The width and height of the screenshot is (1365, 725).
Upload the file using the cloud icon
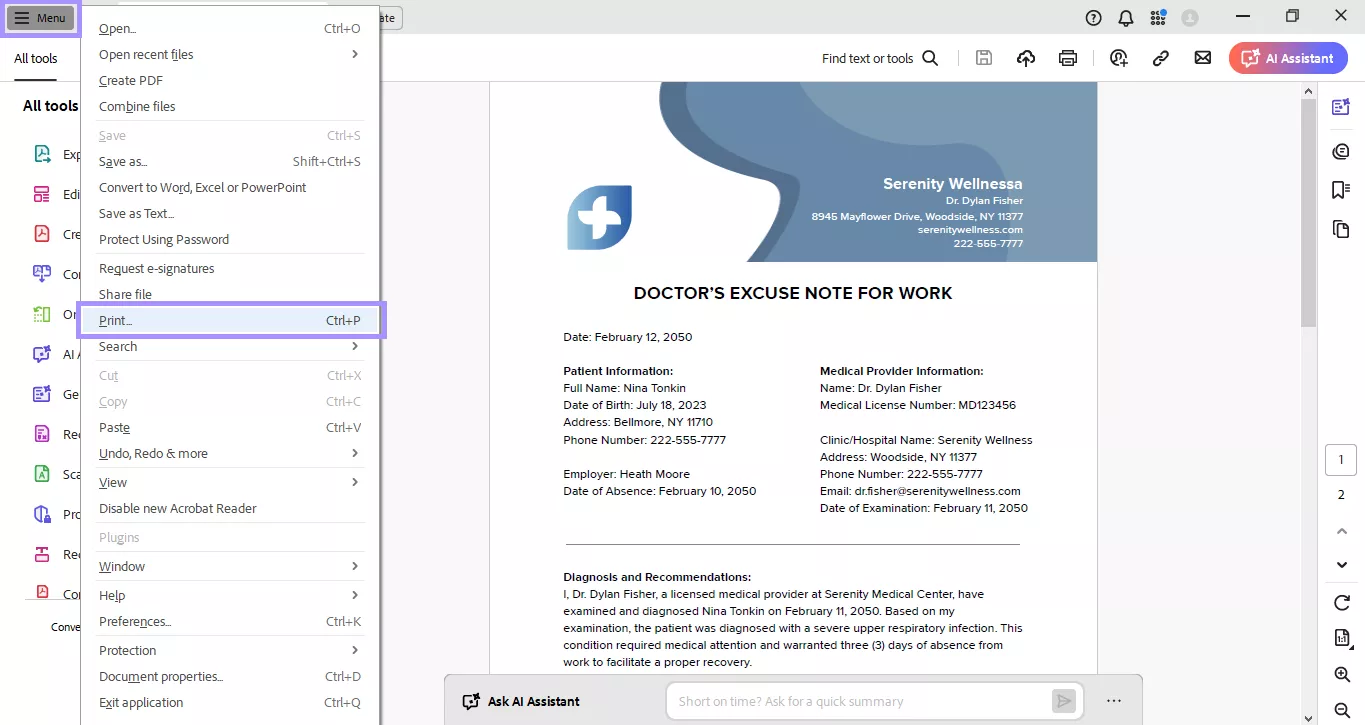tap(1026, 58)
